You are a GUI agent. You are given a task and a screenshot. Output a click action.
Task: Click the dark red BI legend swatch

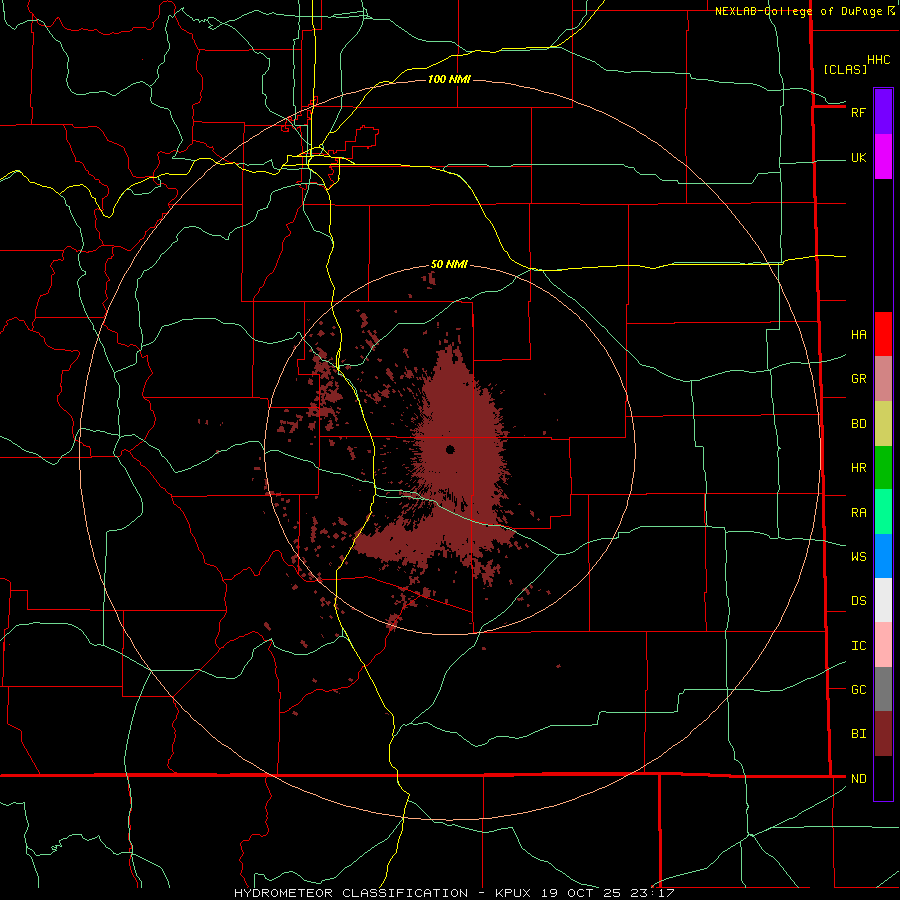tap(883, 734)
